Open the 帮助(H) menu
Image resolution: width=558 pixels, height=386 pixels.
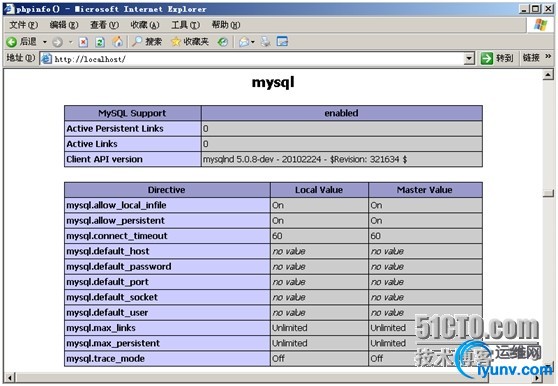click(x=226, y=25)
